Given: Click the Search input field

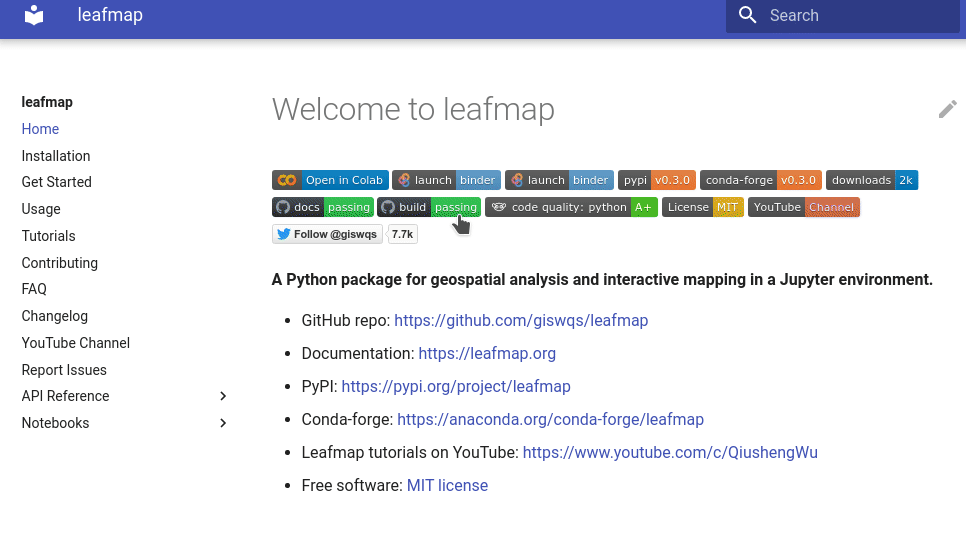Looking at the screenshot, I should pyautogui.click(x=842, y=15).
